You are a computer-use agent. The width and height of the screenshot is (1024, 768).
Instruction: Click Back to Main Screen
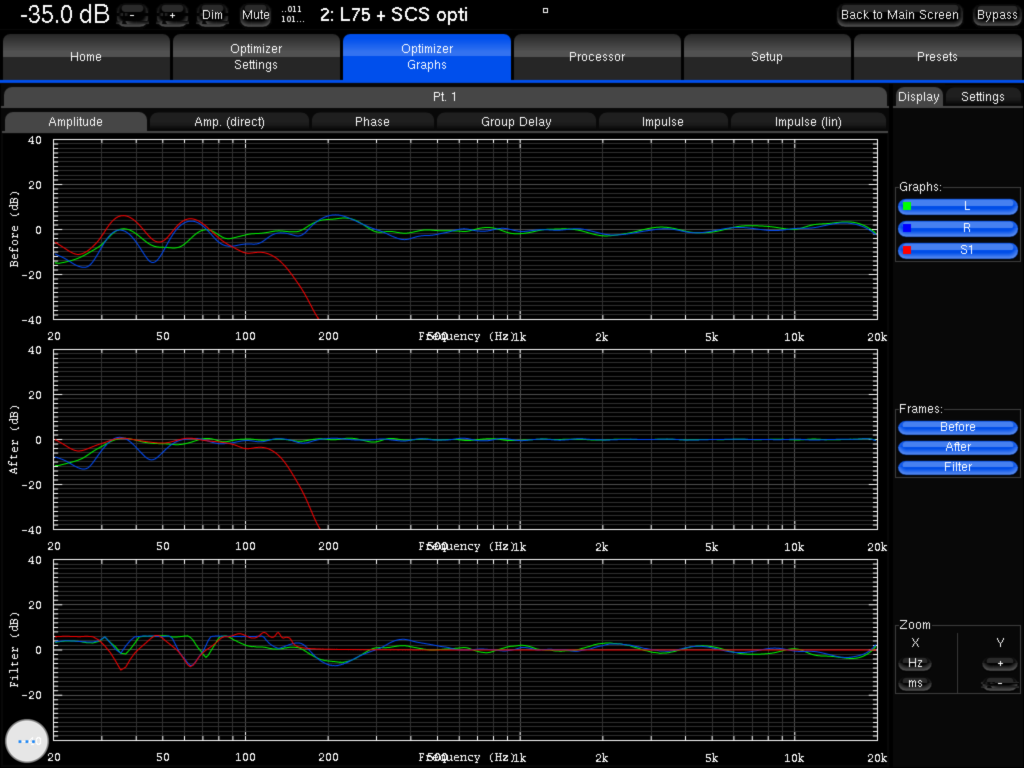(899, 15)
